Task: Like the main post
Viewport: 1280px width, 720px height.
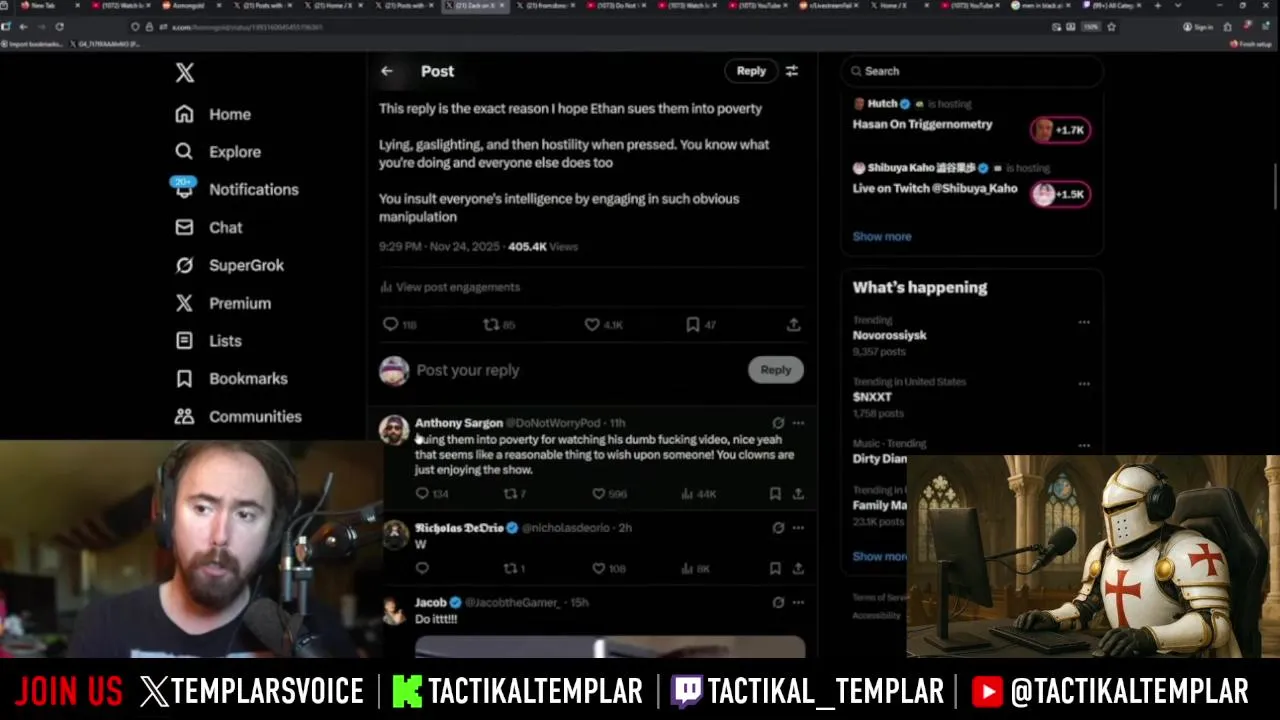Action: 592,325
